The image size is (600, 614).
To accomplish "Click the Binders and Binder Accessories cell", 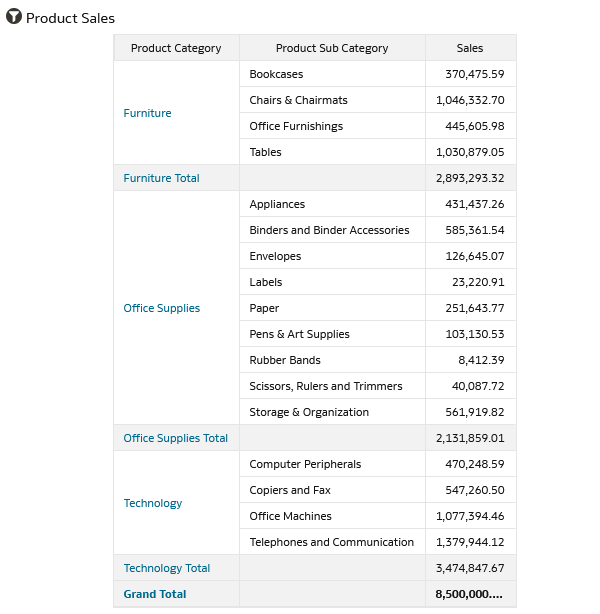I will (x=329, y=230).
